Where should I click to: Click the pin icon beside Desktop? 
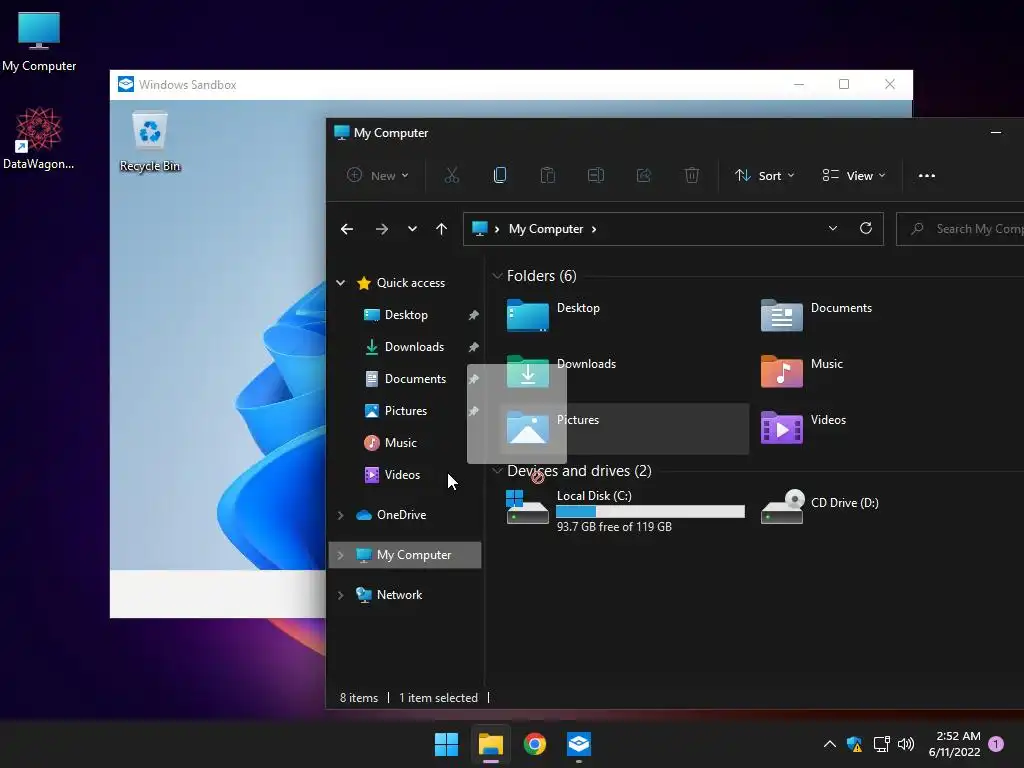pyautogui.click(x=473, y=315)
